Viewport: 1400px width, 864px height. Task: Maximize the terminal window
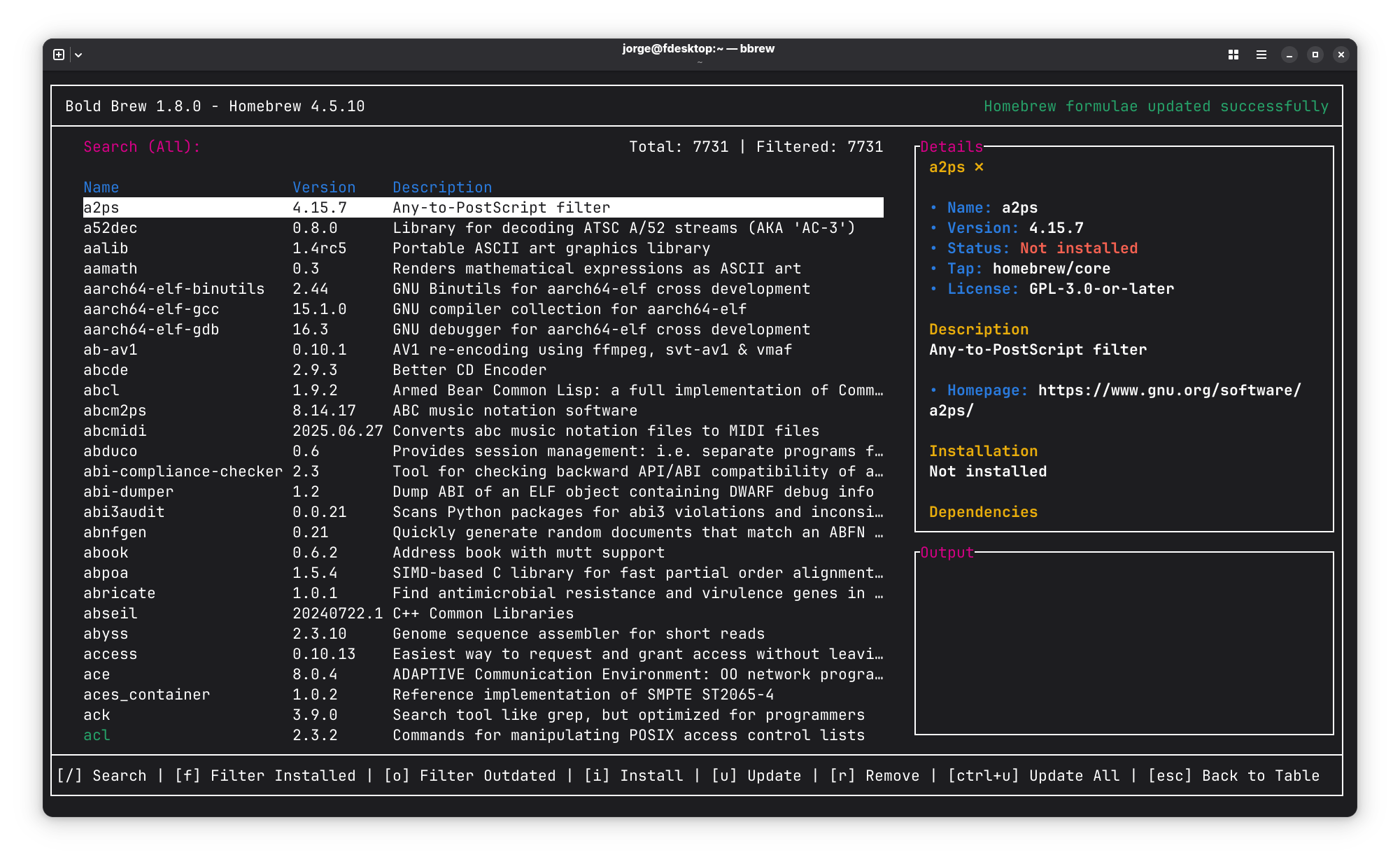(1315, 55)
